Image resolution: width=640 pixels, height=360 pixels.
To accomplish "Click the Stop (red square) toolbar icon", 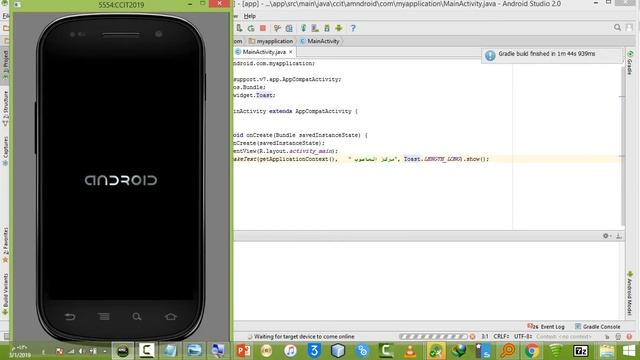I will [263, 28].
